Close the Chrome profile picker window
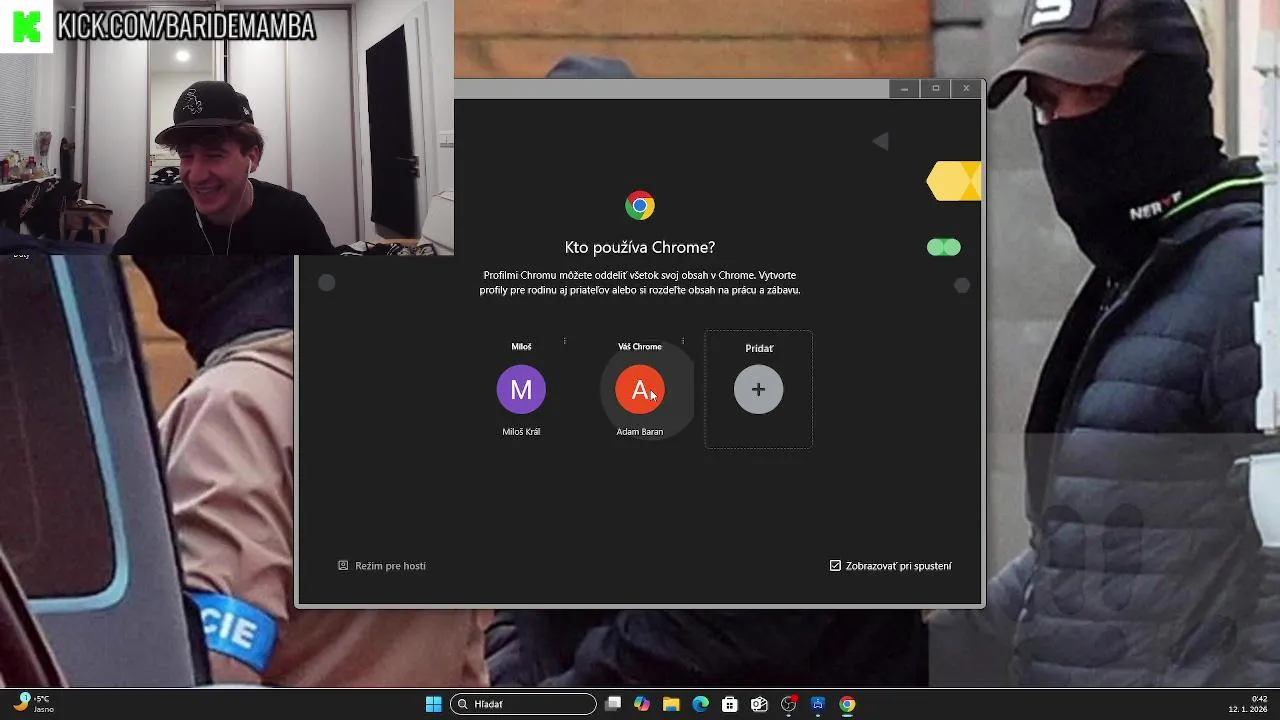Screen dimensions: 1280x720 [966, 88]
